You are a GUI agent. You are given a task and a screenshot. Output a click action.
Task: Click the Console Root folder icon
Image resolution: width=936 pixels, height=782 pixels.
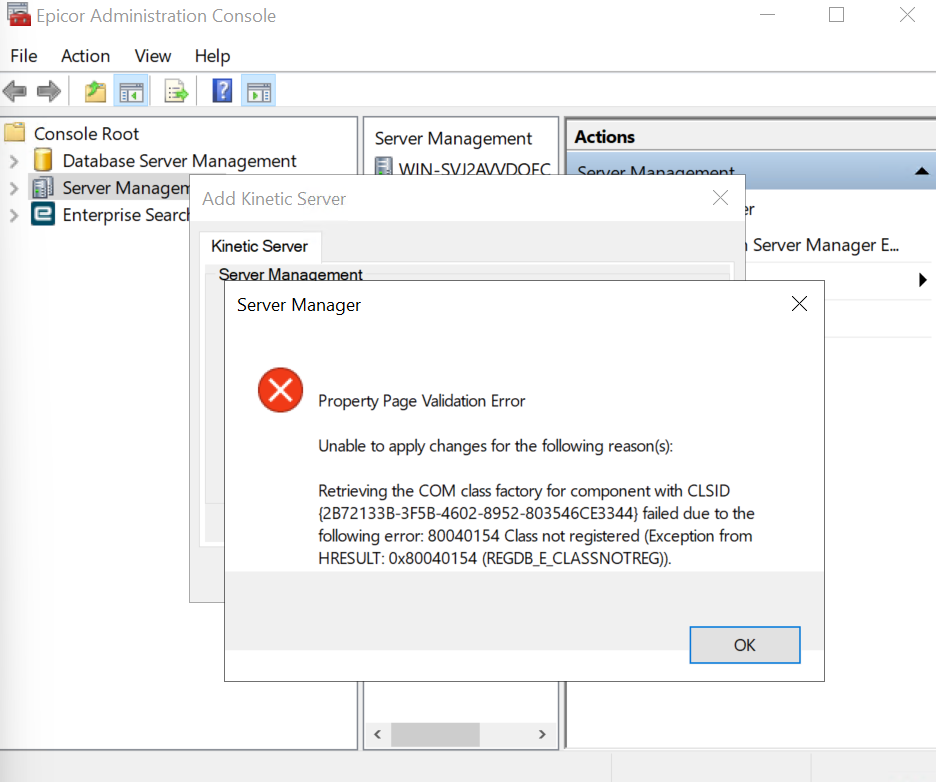click(x=15, y=132)
